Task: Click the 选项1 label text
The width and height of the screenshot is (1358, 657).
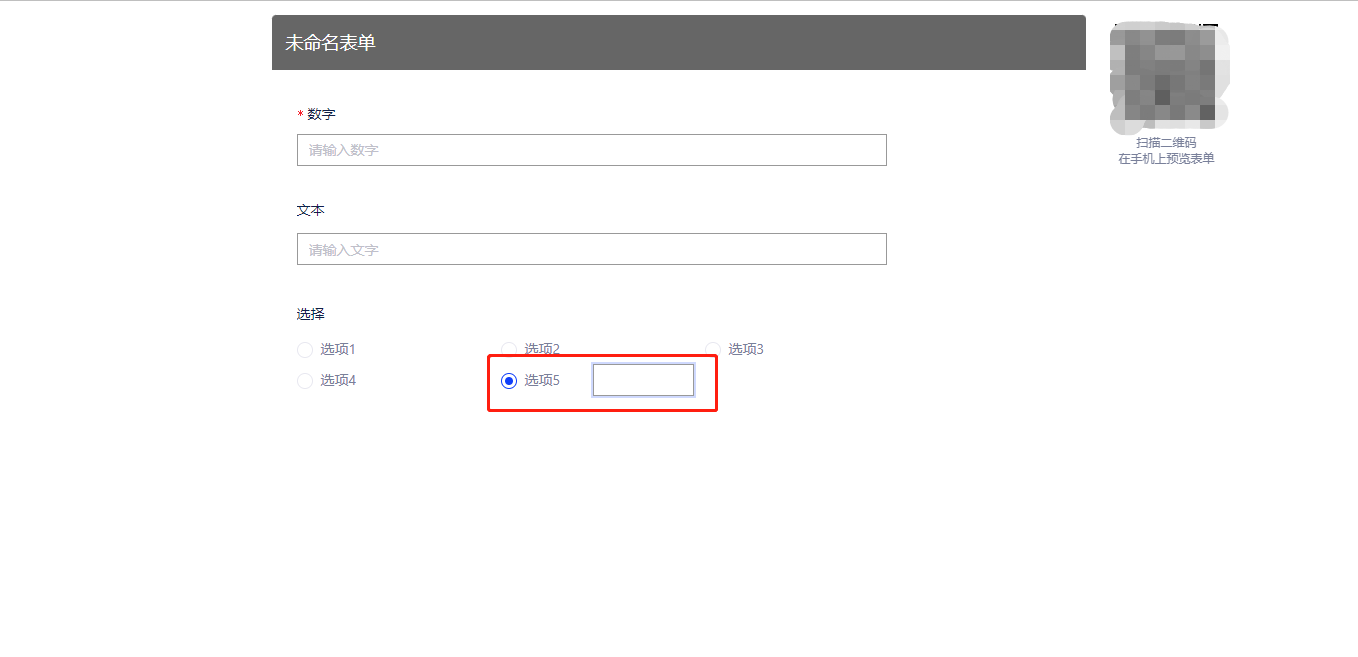Action: 338,350
